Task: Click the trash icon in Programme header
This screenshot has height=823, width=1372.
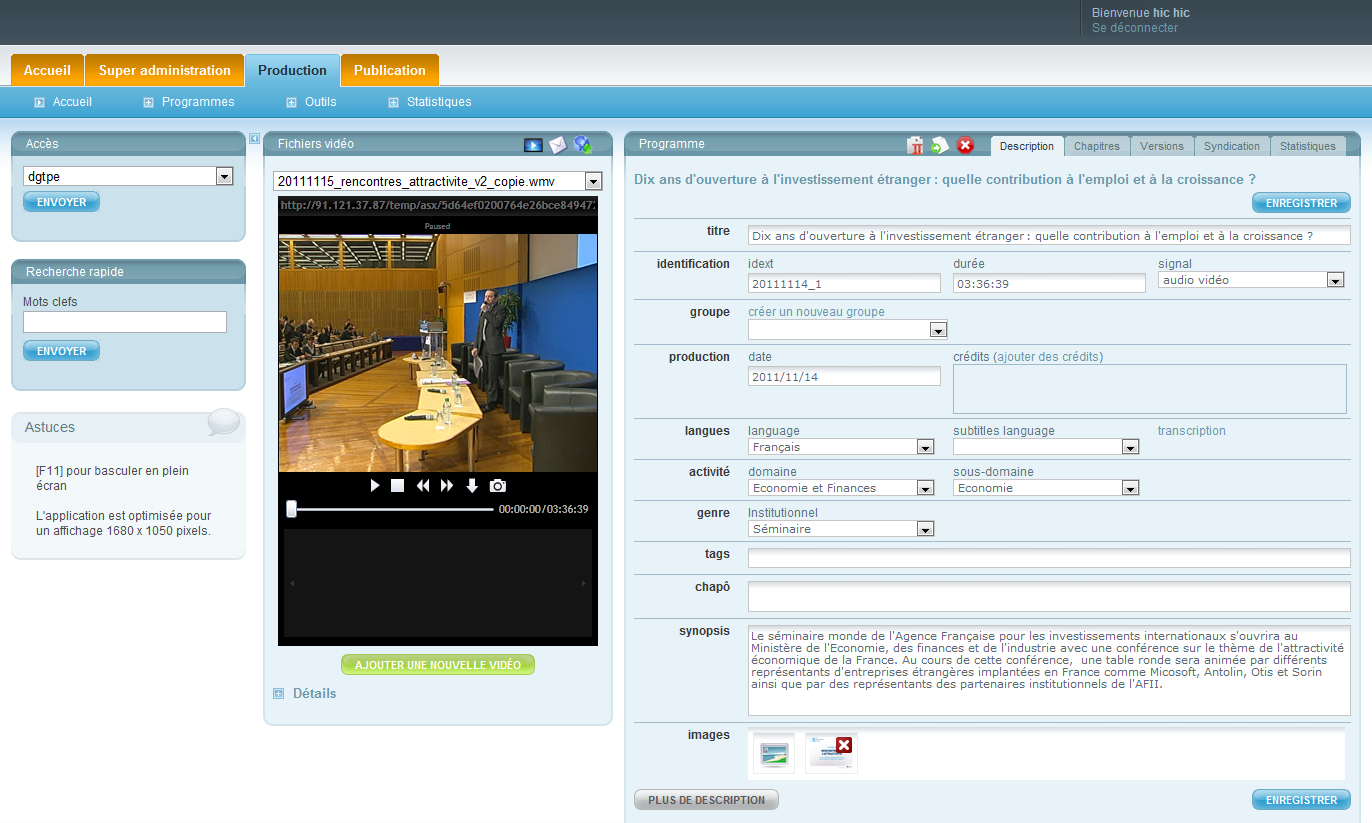Action: tap(915, 146)
